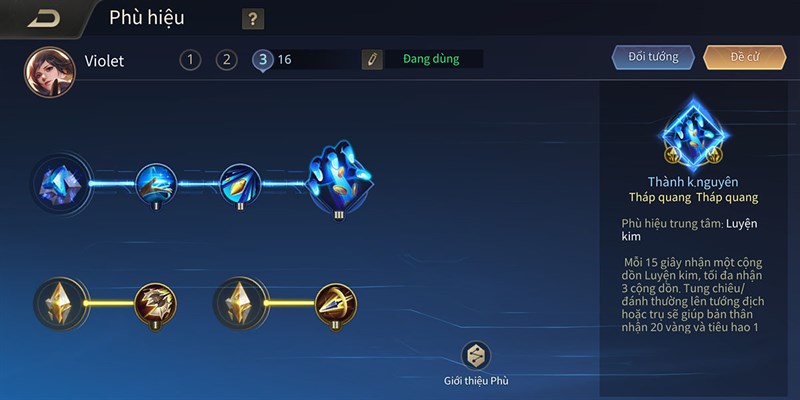
Task: Click the pencil rename icon
Action: pyautogui.click(x=372, y=60)
